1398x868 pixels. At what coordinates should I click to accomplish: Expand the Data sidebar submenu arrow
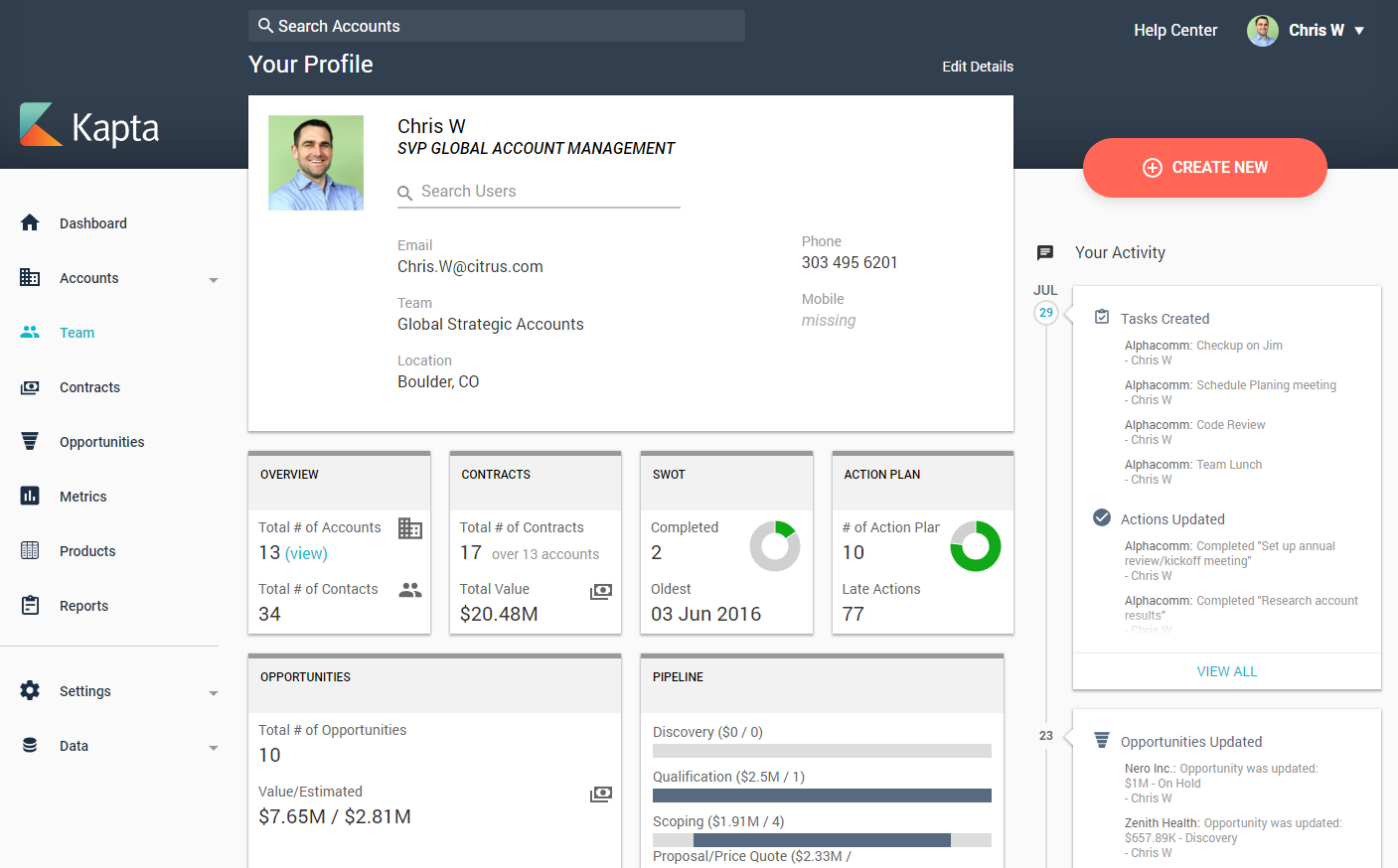[x=214, y=748]
